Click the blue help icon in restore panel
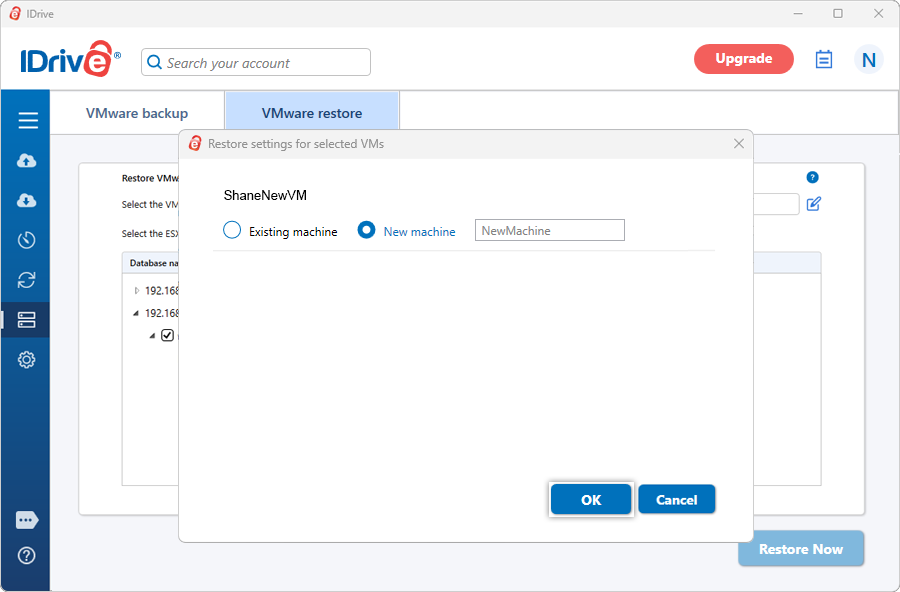 [812, 177]
